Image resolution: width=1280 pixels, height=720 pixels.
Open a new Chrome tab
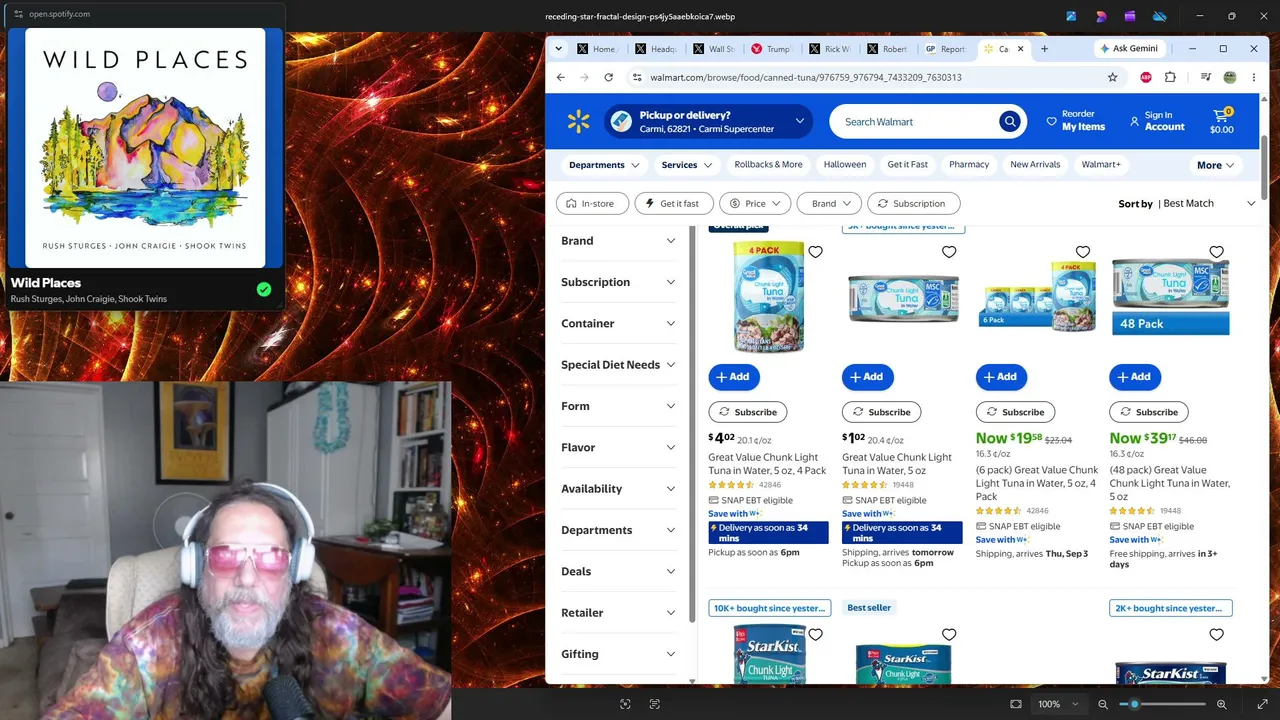(1044, 49)
